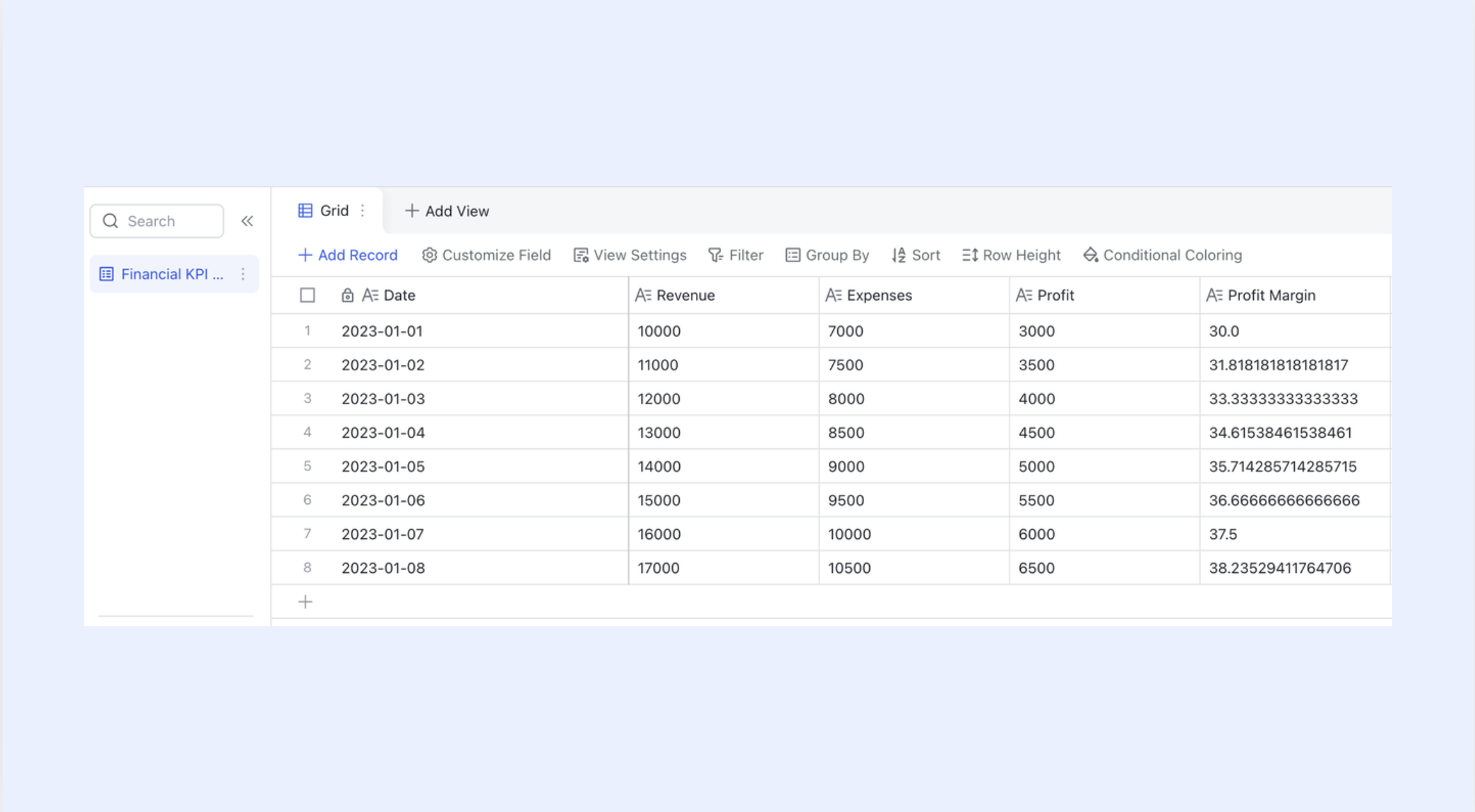Select Profit Margin cell 38.23529411764706
Screen dimensions: 1475x812
click(1295, 567)
